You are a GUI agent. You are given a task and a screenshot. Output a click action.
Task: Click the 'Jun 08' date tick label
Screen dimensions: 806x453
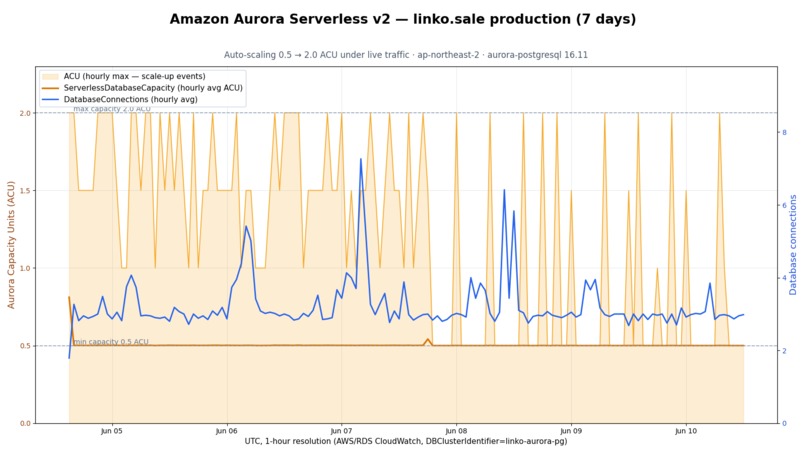point(456,431)
